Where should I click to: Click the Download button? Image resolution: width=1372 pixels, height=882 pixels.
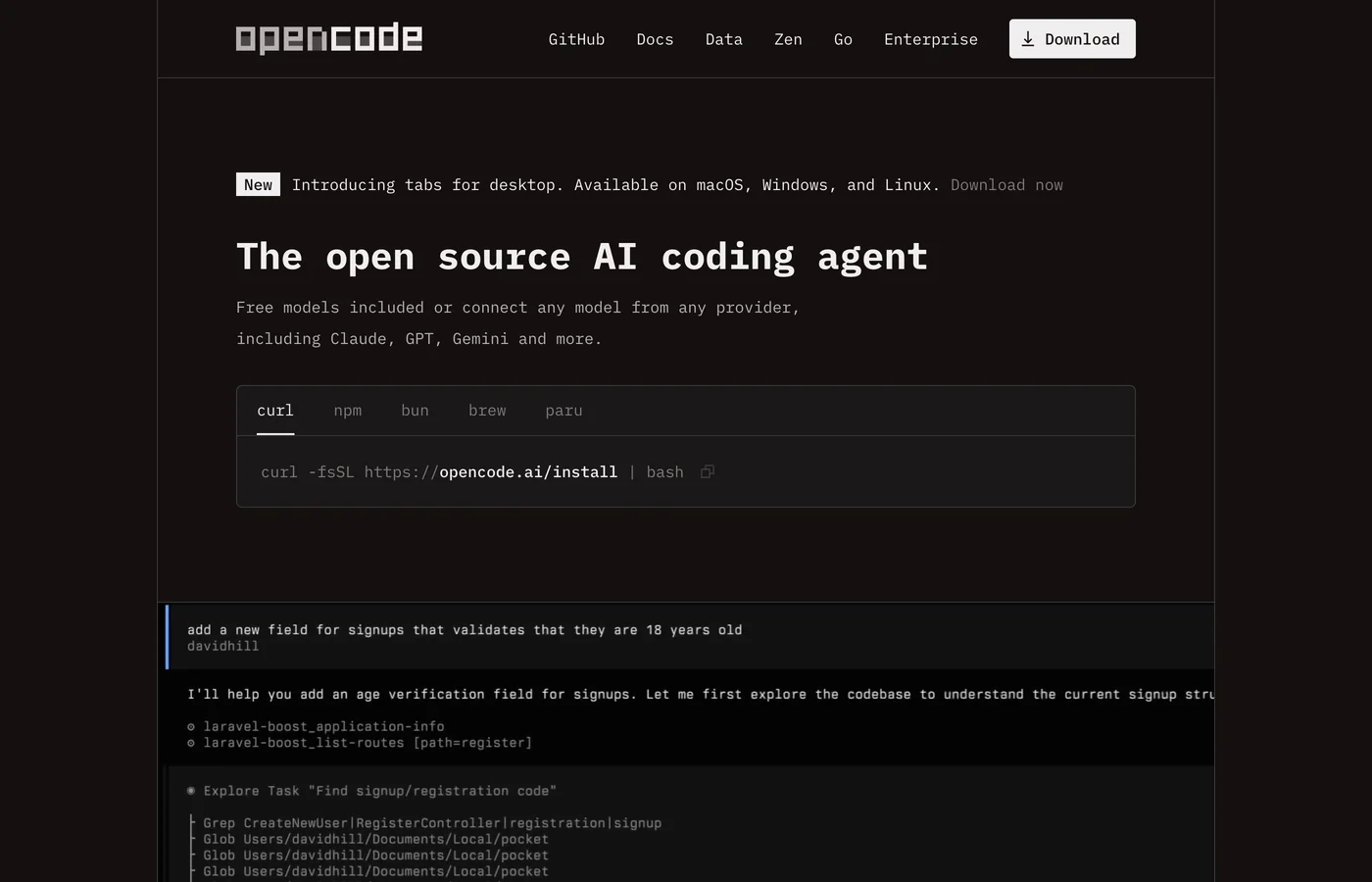point(1072,39)
